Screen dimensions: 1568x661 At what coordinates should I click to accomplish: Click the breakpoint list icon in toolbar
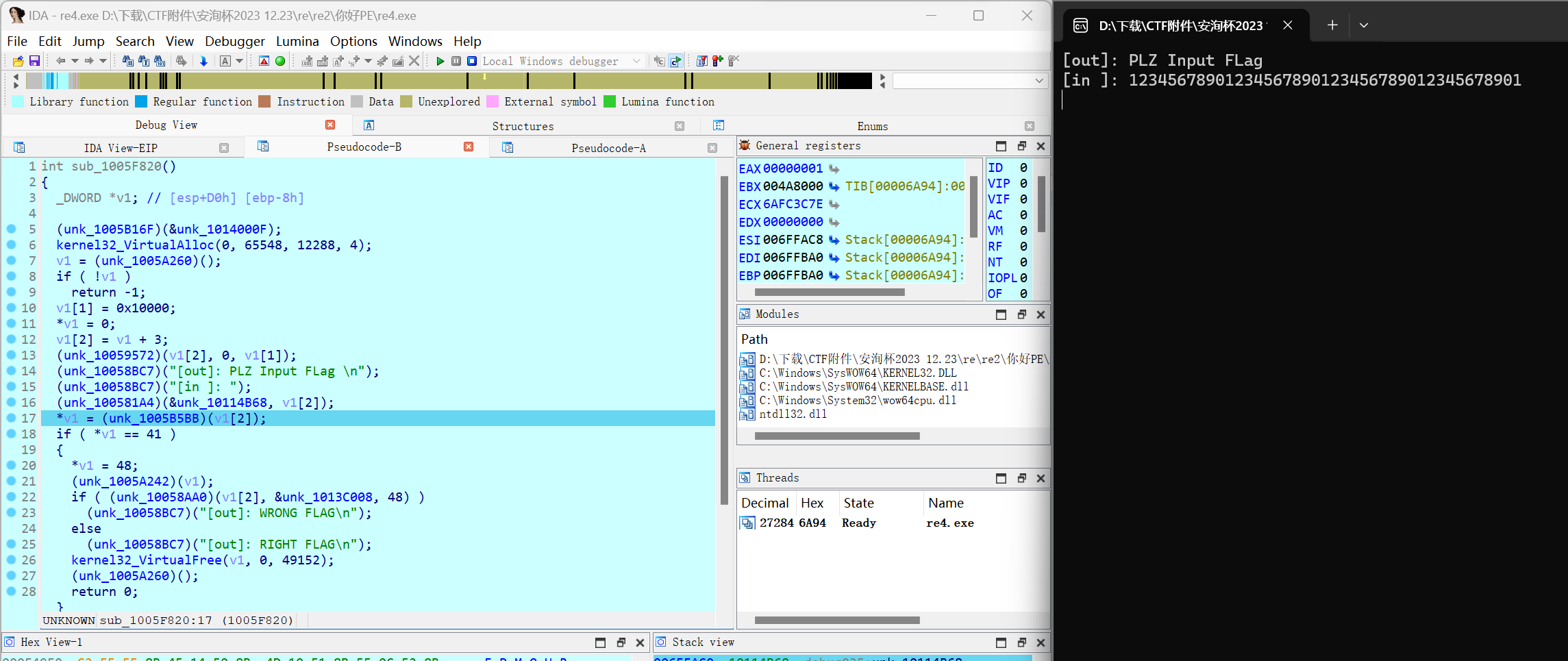click(701, 61)
